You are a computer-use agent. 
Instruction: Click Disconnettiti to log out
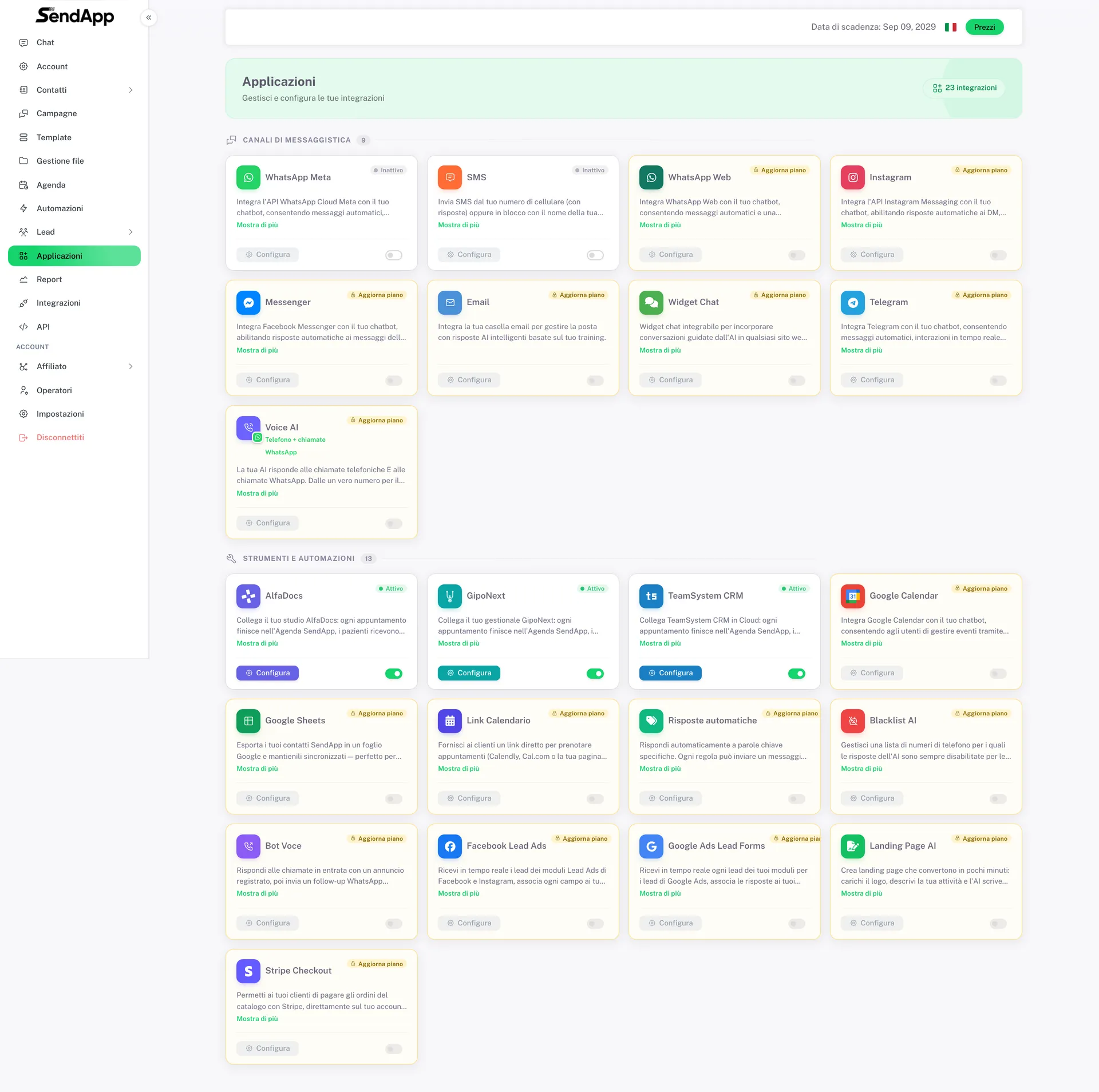(x=74, y=437)
